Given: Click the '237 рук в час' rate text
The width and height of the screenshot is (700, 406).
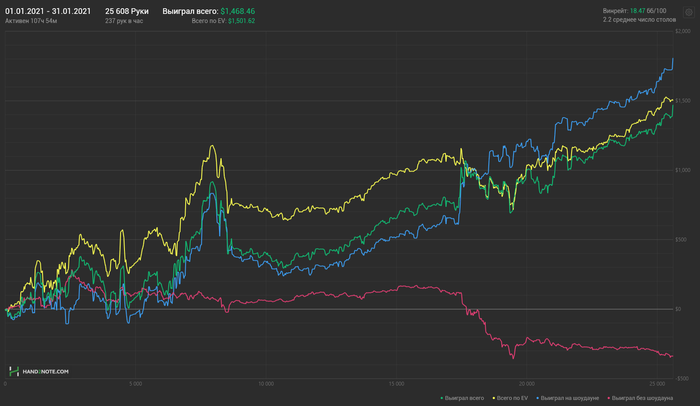Looking at the screenshot, I should tap(124, 21).
